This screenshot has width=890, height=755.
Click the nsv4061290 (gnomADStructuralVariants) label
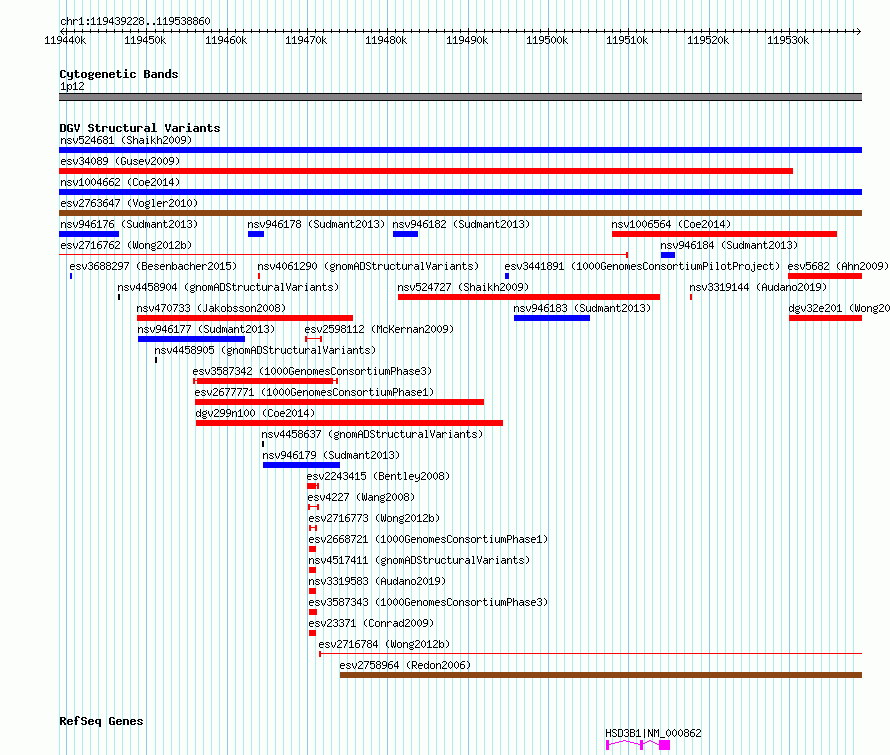368,266
